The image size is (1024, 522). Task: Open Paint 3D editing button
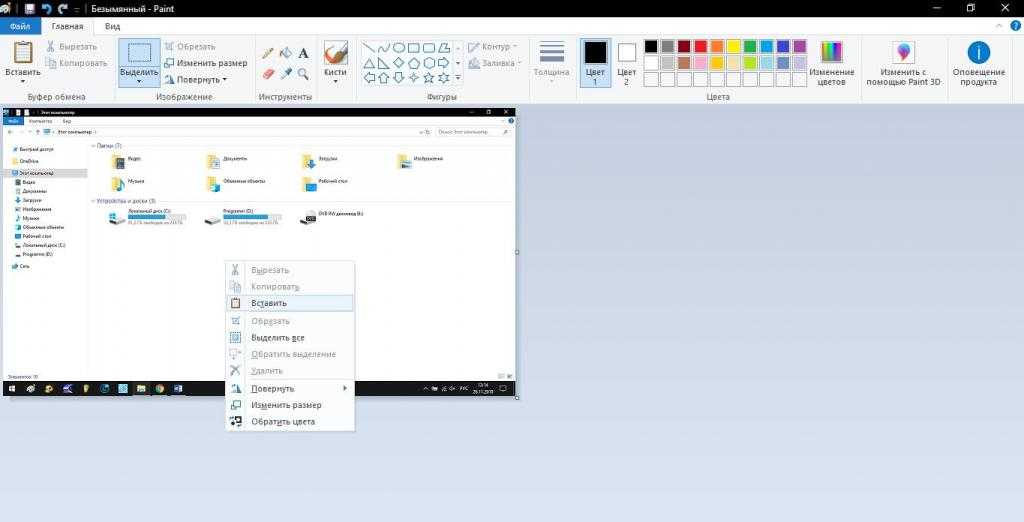903,63
